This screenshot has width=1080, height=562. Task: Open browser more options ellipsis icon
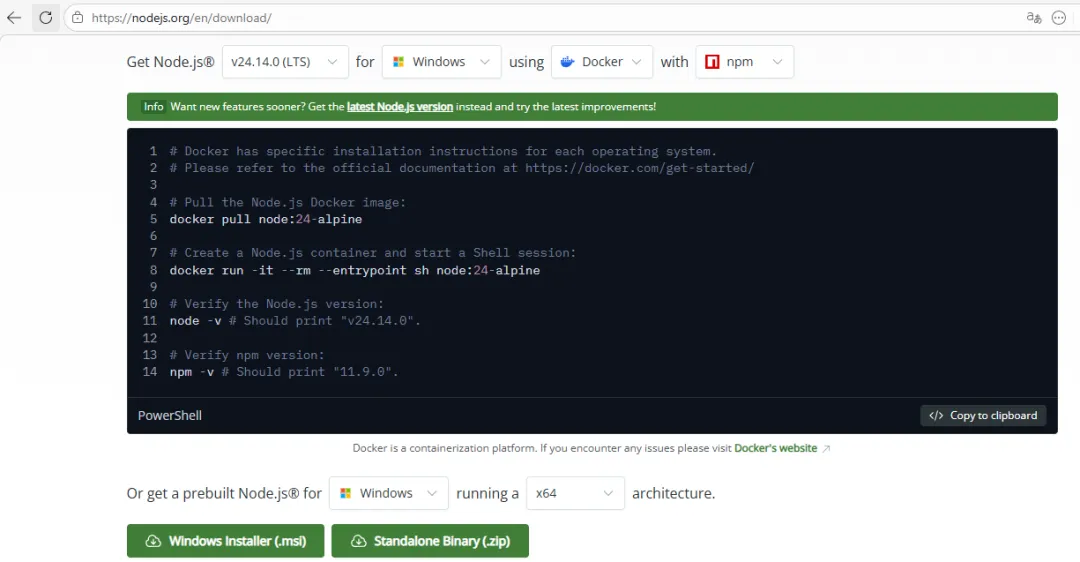coord(1059,18)
